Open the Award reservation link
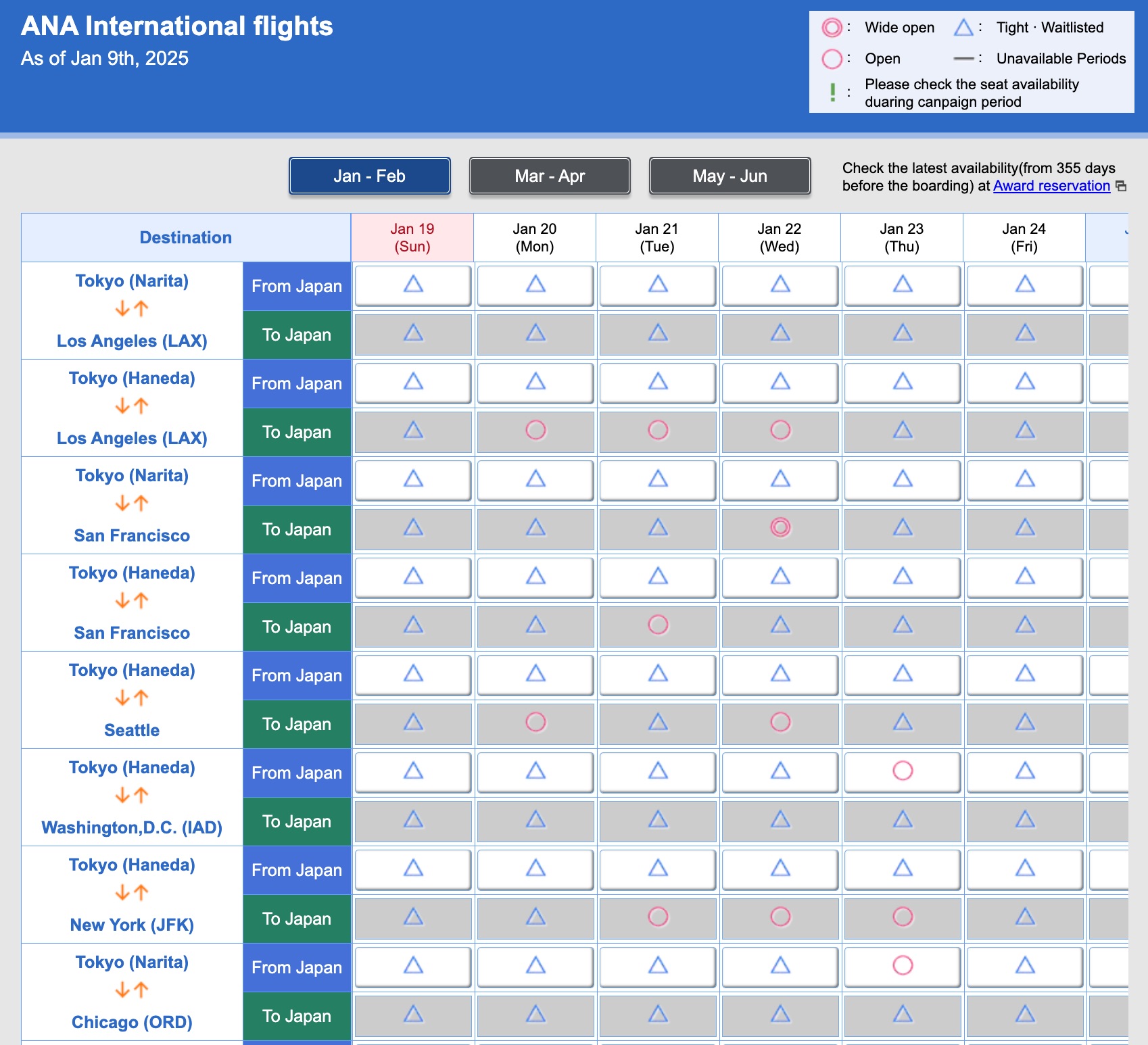 coord(1050,185)
